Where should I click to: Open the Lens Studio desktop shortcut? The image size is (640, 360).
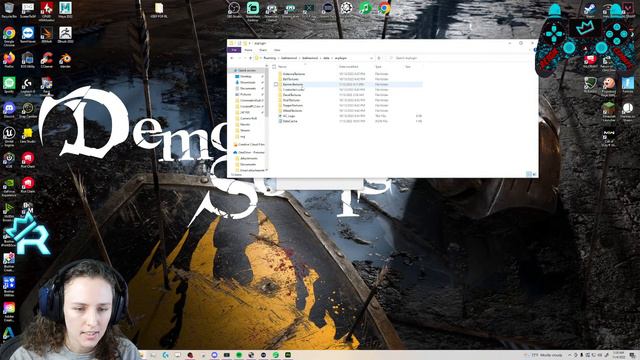(28, 135)
